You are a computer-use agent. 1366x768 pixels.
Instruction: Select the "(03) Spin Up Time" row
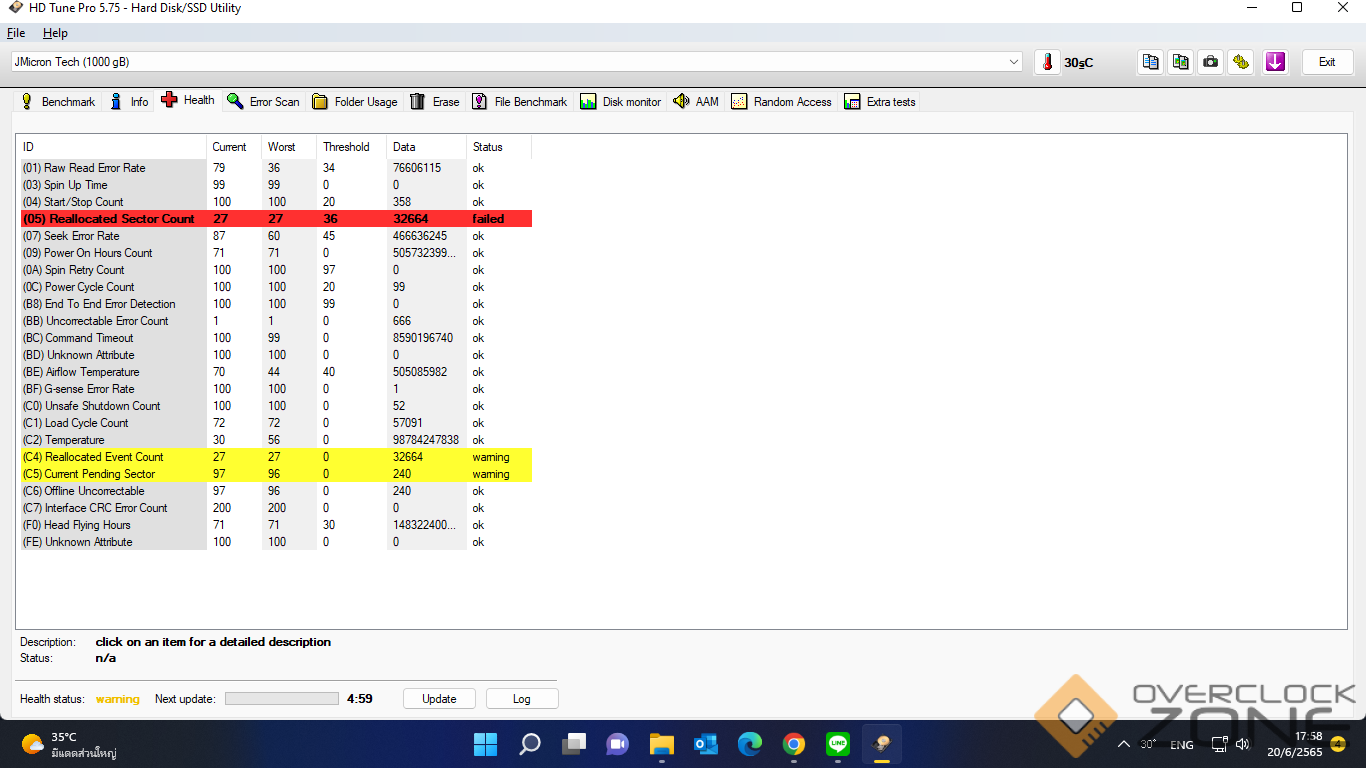click(276, 185)
